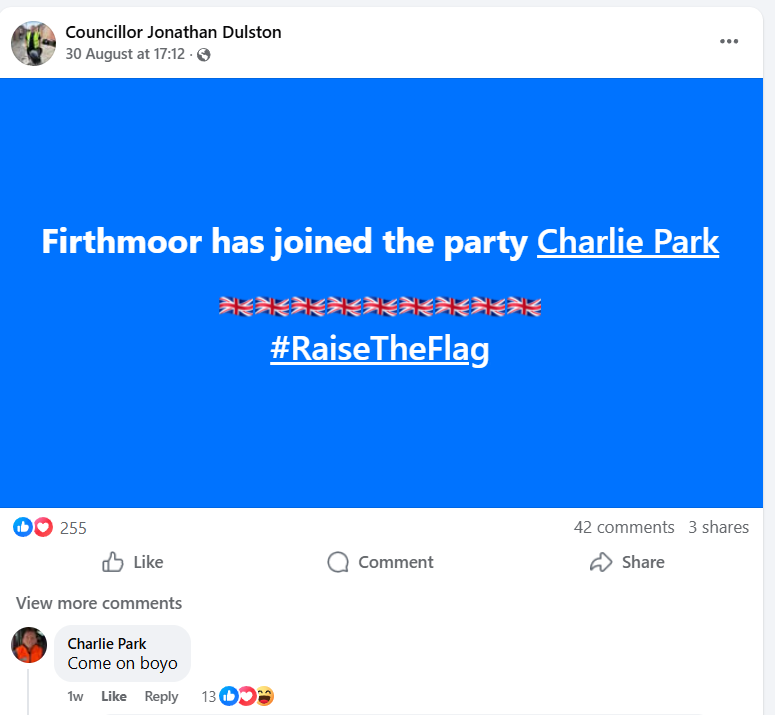Click the thumbs-up Like icon under post
The height and width of the screenshot is (715, 775).
click(x=113, y=562)
